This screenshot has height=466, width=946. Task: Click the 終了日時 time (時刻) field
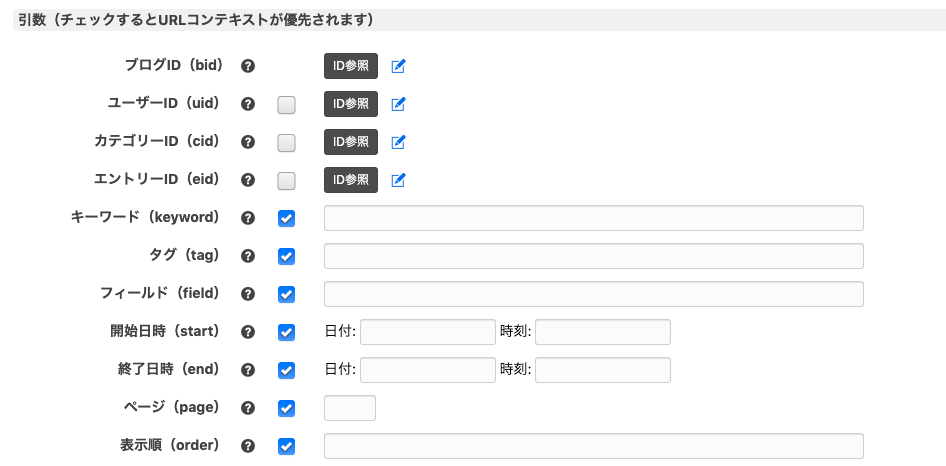[603, 370]
